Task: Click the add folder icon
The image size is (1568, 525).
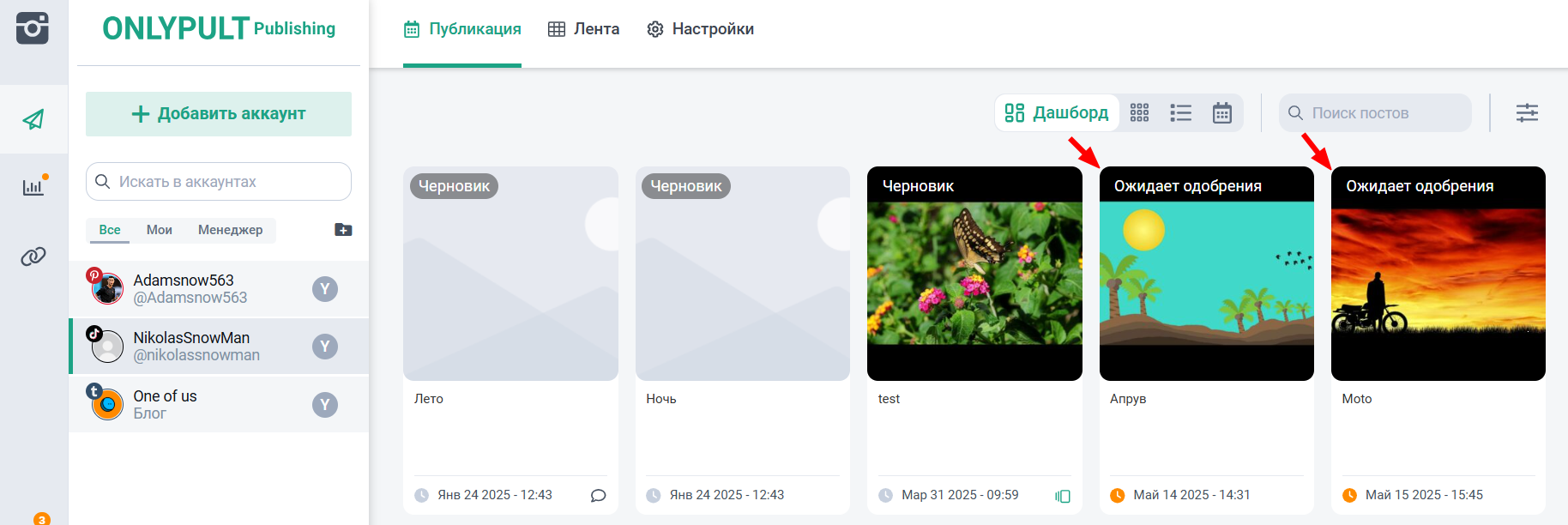Action: pyautogui.click(x=343, y=230)
